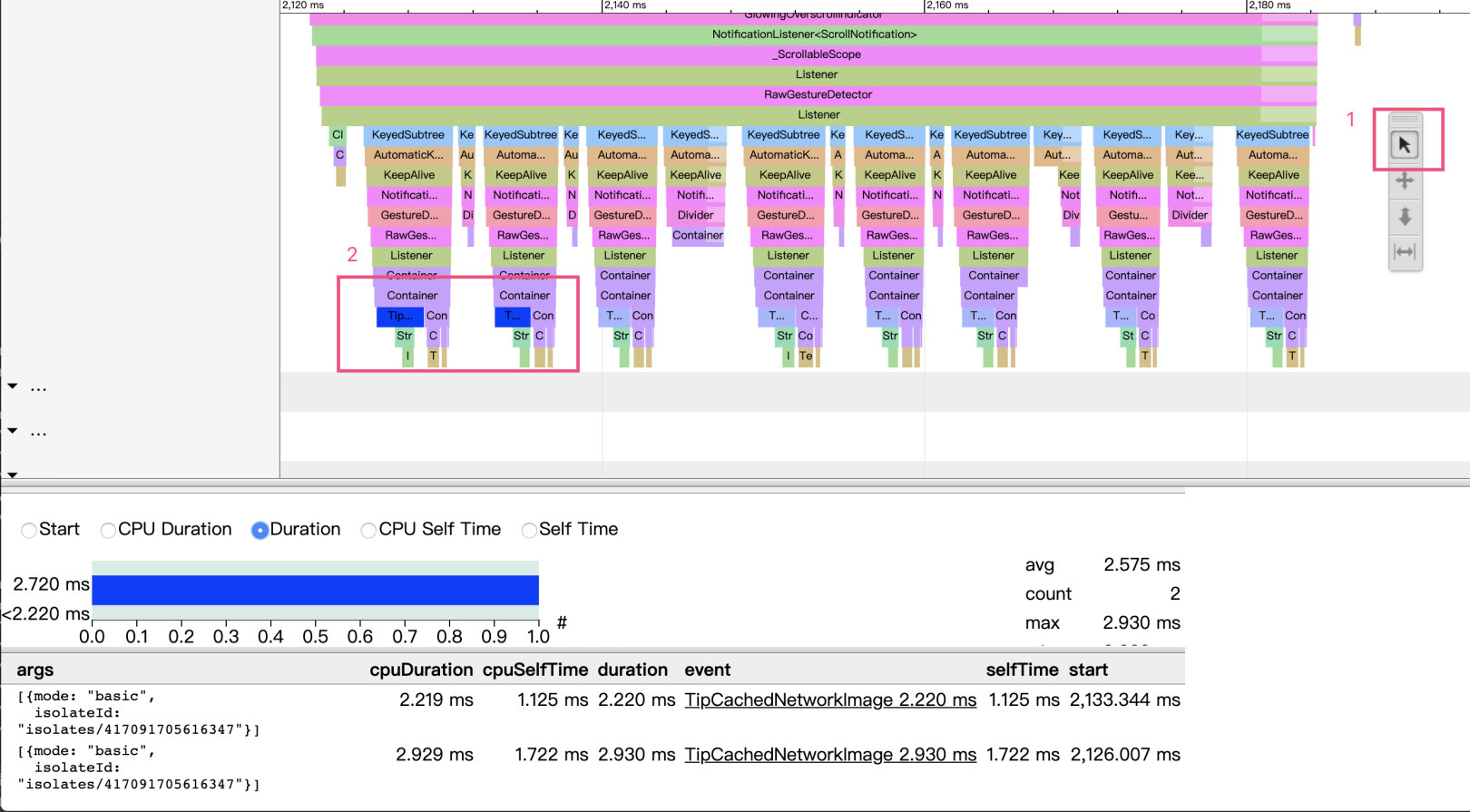Select the Divider slice below Notifi...

coord(695,215)
